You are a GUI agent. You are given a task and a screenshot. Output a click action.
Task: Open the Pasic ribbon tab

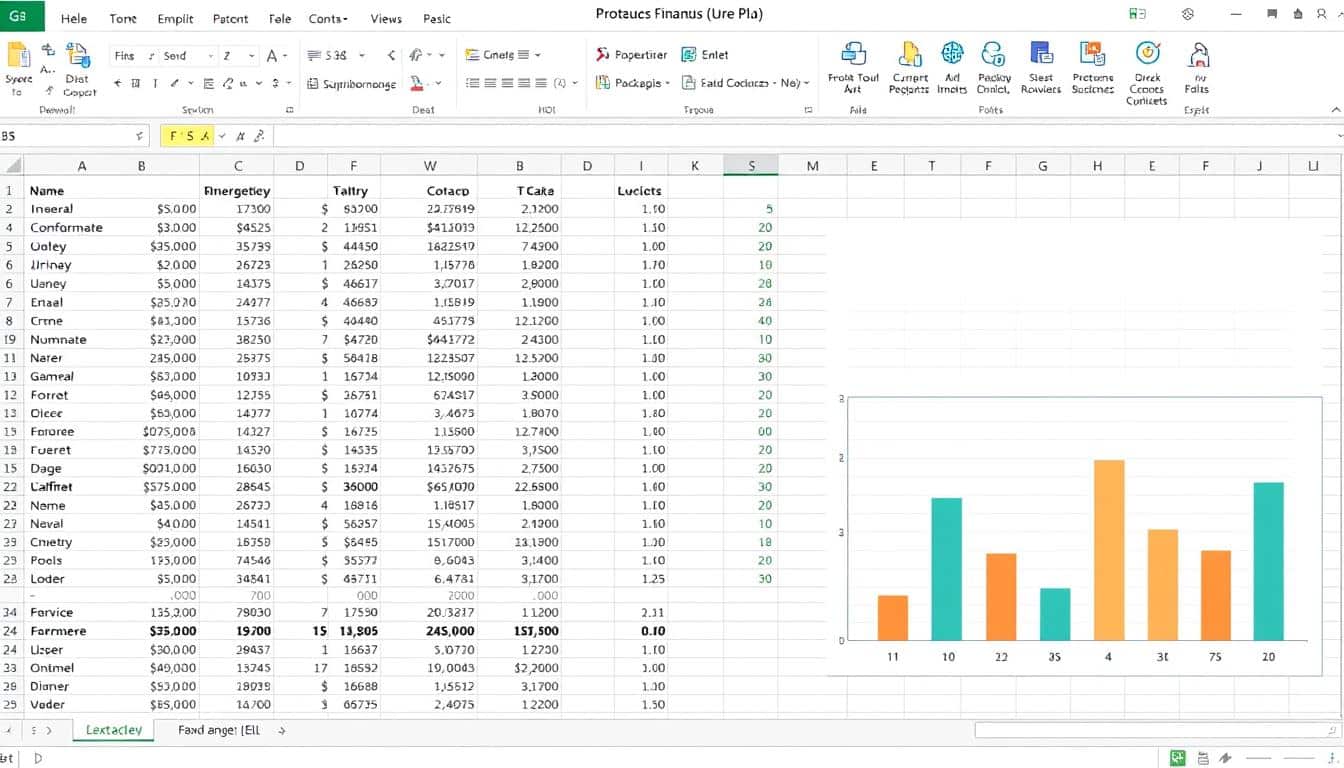click(x=437, y=18)
